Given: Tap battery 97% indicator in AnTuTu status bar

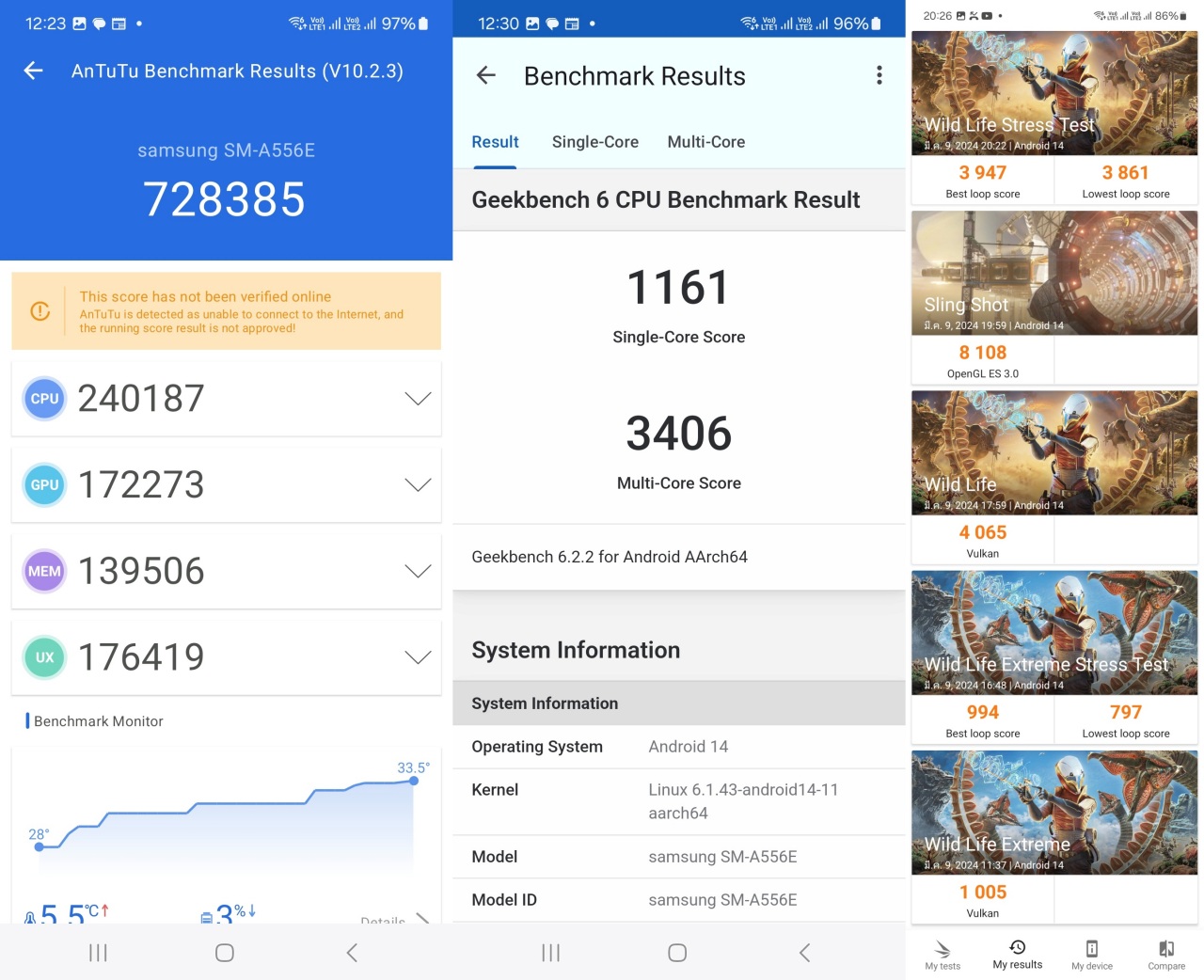Looking at the screenshot, I should click(x=404, y=24).
